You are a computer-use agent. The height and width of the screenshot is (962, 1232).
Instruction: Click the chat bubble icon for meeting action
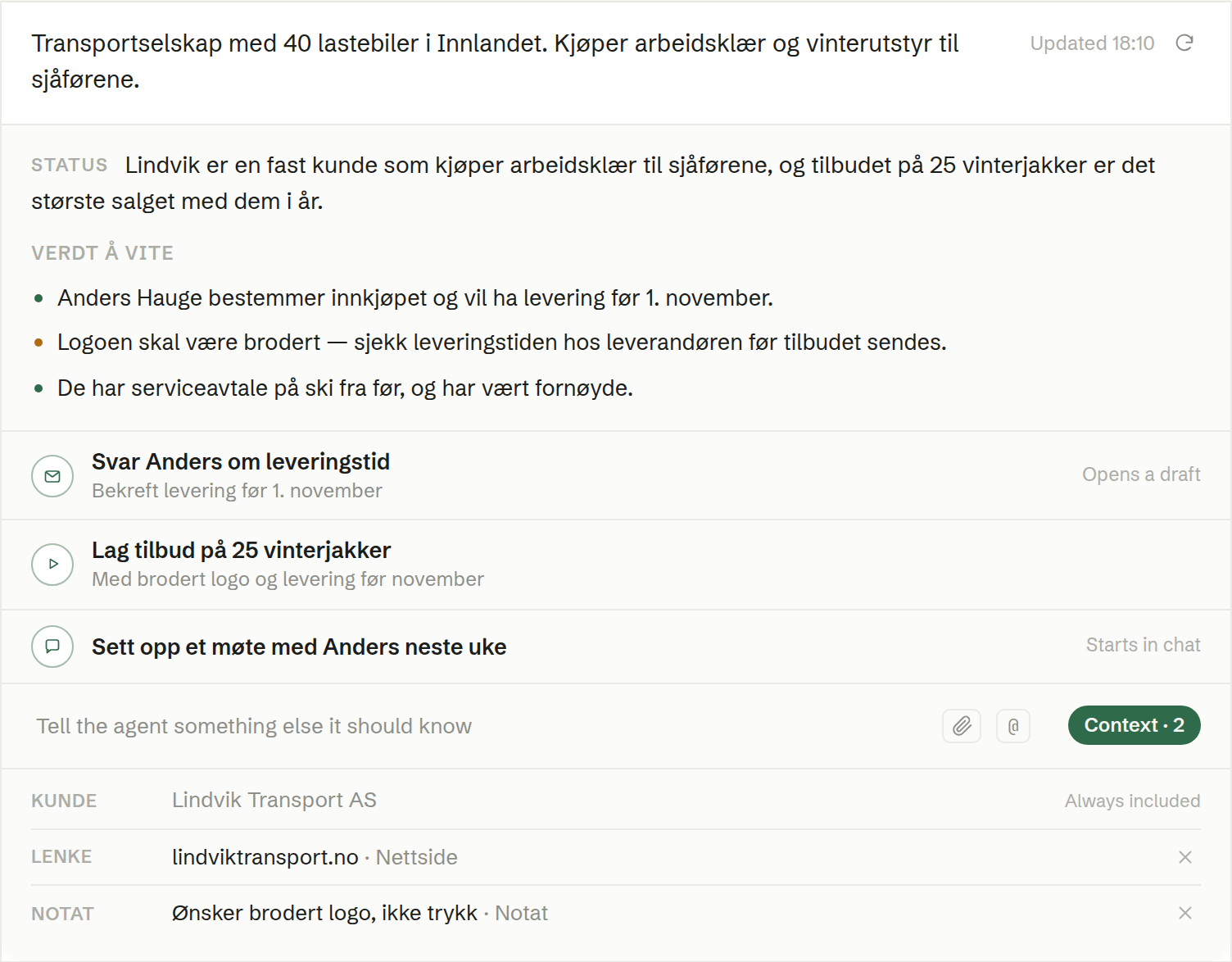coord(52,646)
